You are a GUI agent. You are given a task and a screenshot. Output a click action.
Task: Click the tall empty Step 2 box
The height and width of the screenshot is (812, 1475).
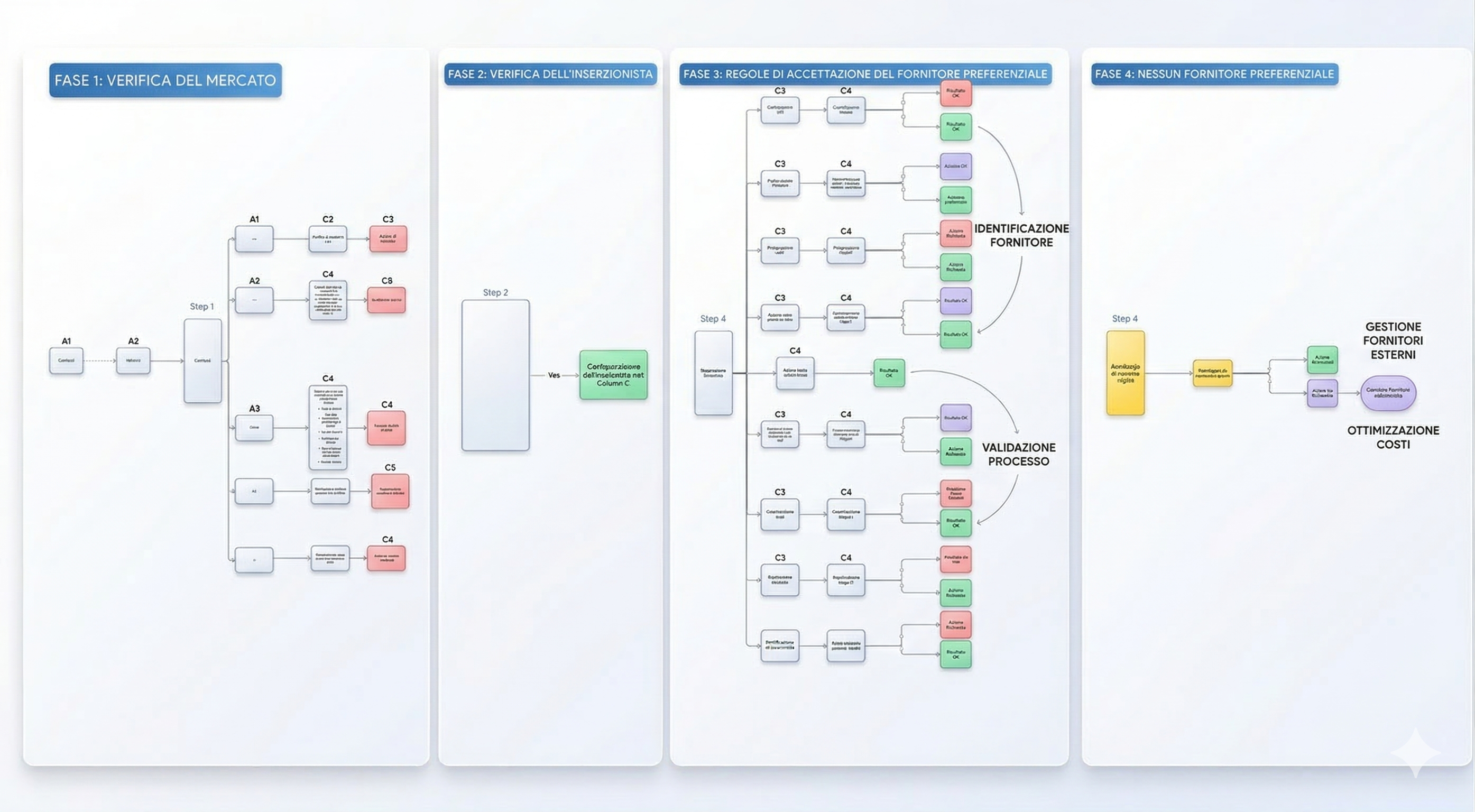(495, 375)
